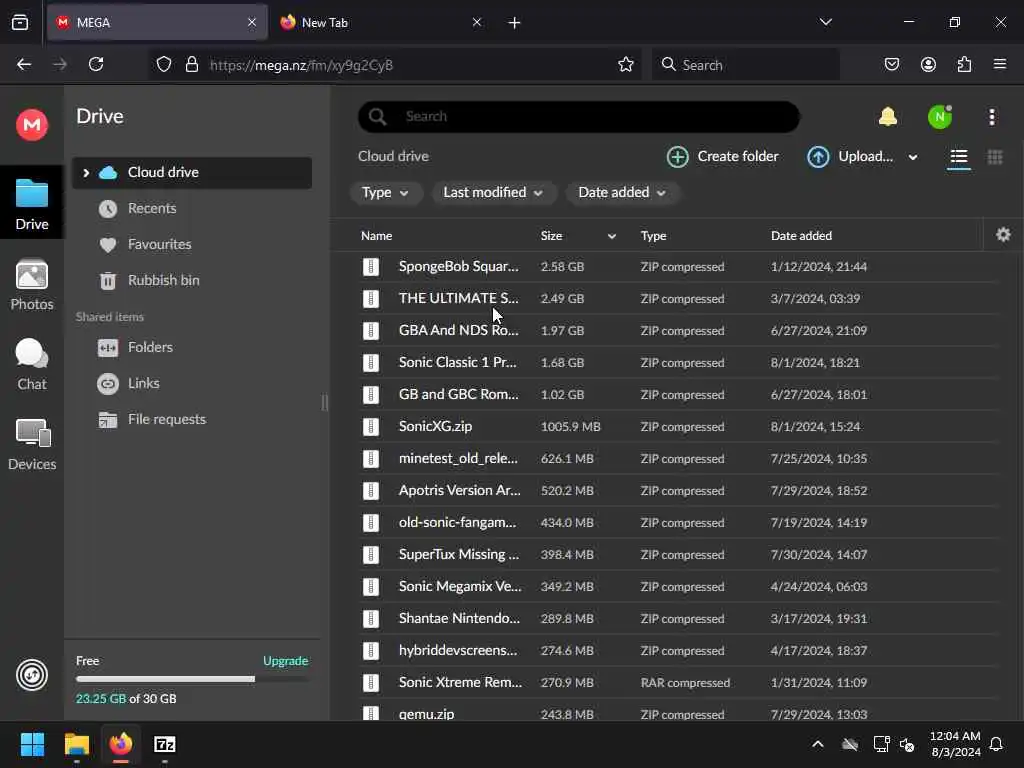This screenshot has width=1024, height=768.
Task: Bookmark this page with the star icon
Action: pyautogui.click(x=626, y=64)
